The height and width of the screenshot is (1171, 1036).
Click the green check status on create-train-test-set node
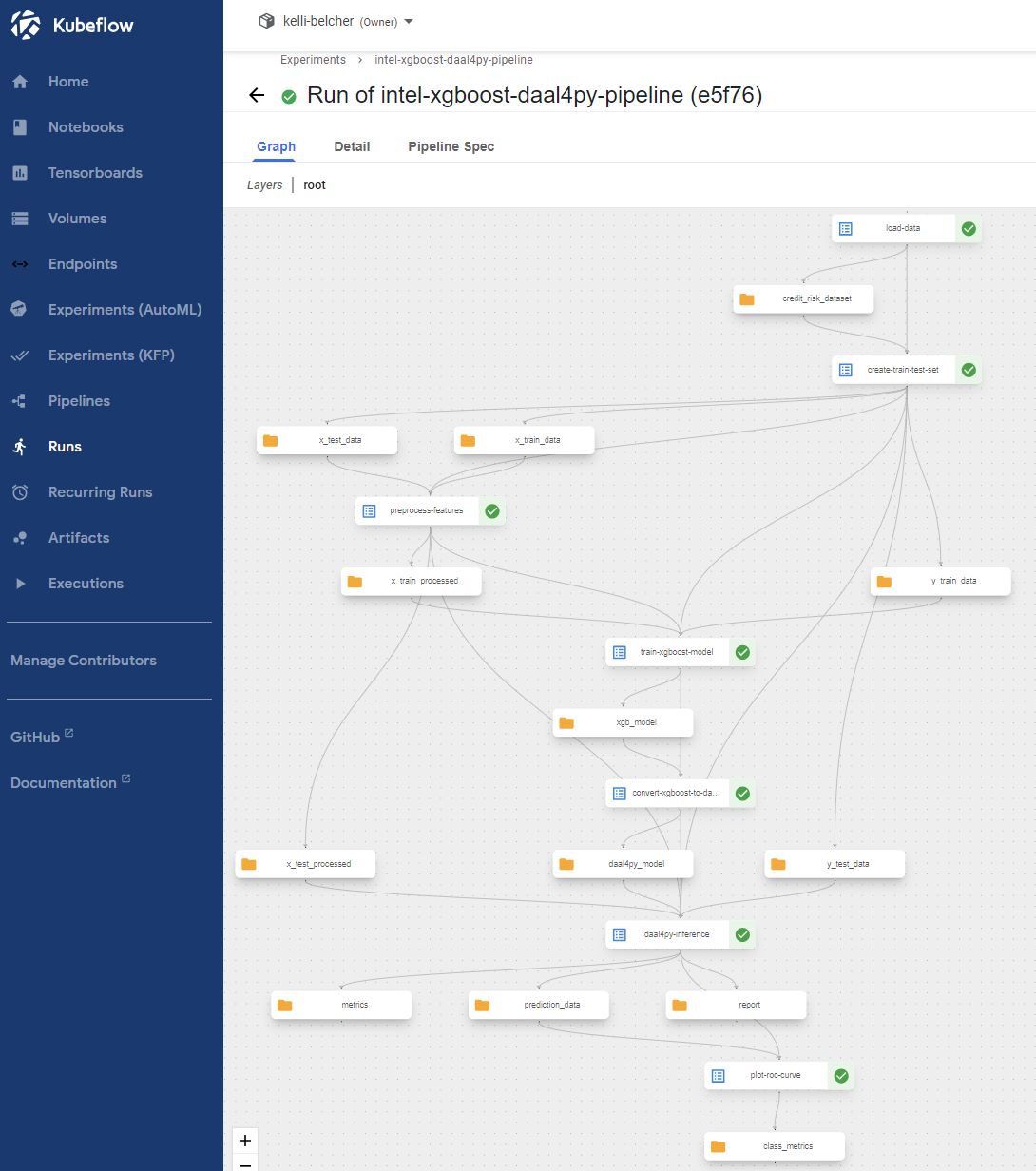[x=969, y=370]
